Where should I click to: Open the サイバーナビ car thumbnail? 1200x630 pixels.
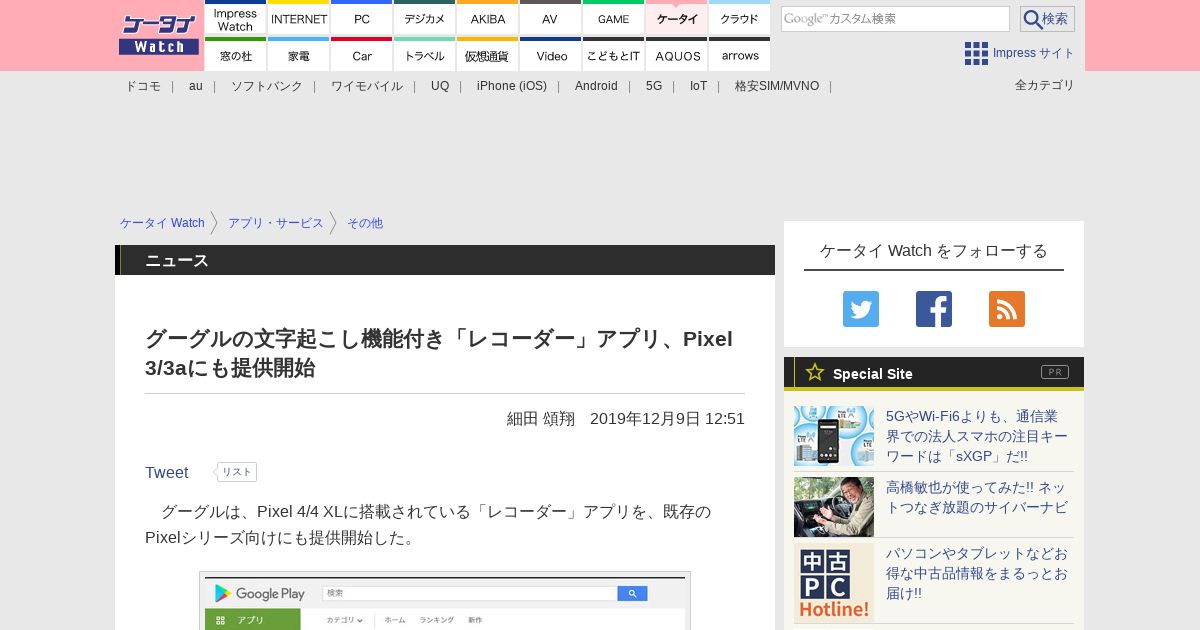[x=834, y=507]
